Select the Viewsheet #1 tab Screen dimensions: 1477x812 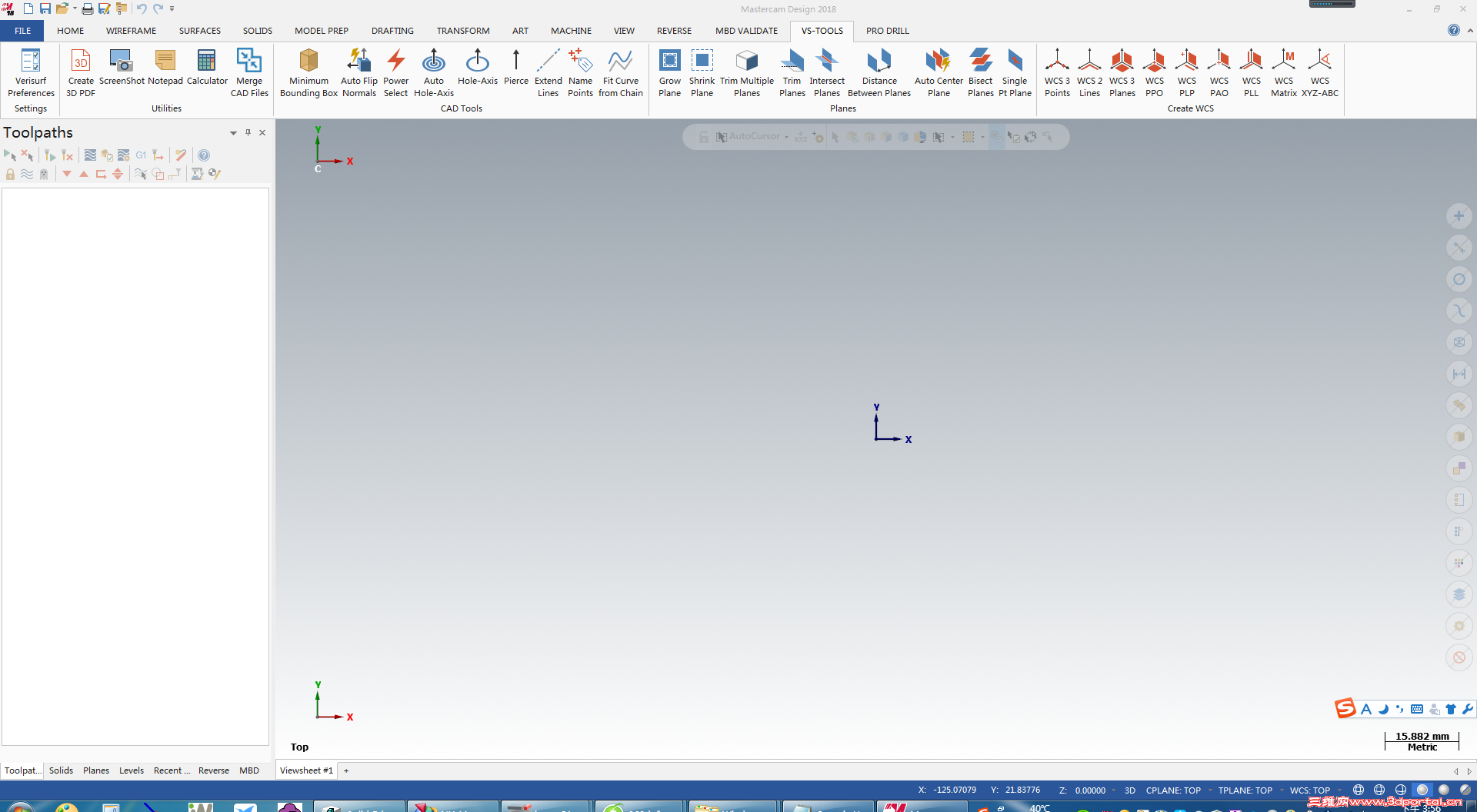pyautogui.click(x=306, y=770)
